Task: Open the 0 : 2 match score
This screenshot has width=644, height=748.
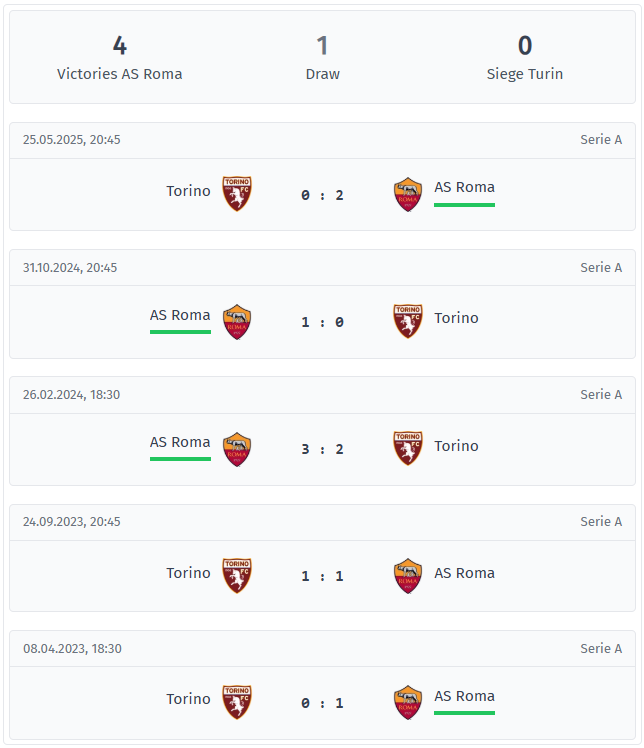Action: click(x=322, y=195)
